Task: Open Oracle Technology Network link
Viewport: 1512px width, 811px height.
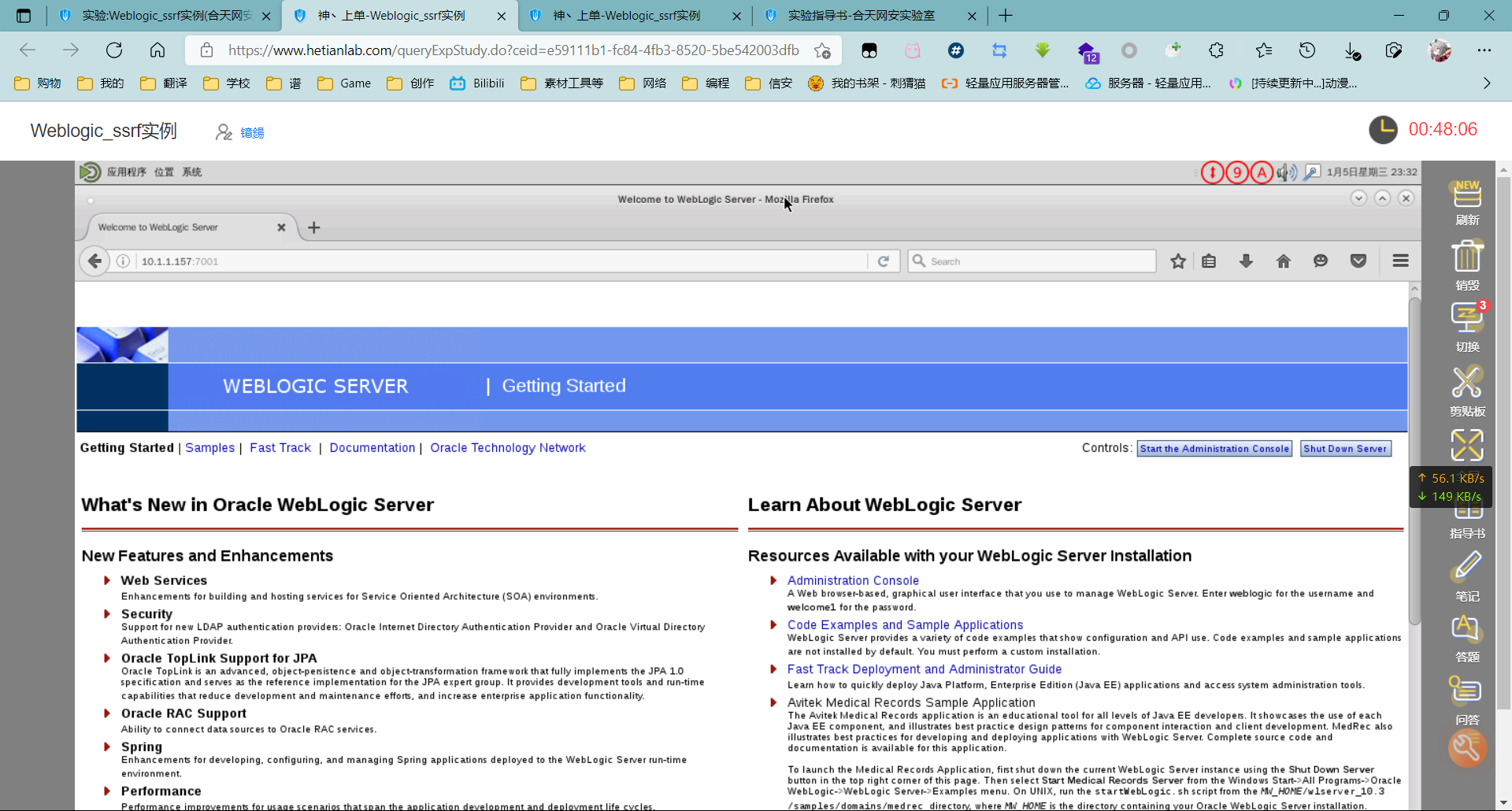Action: click(508, 447)
